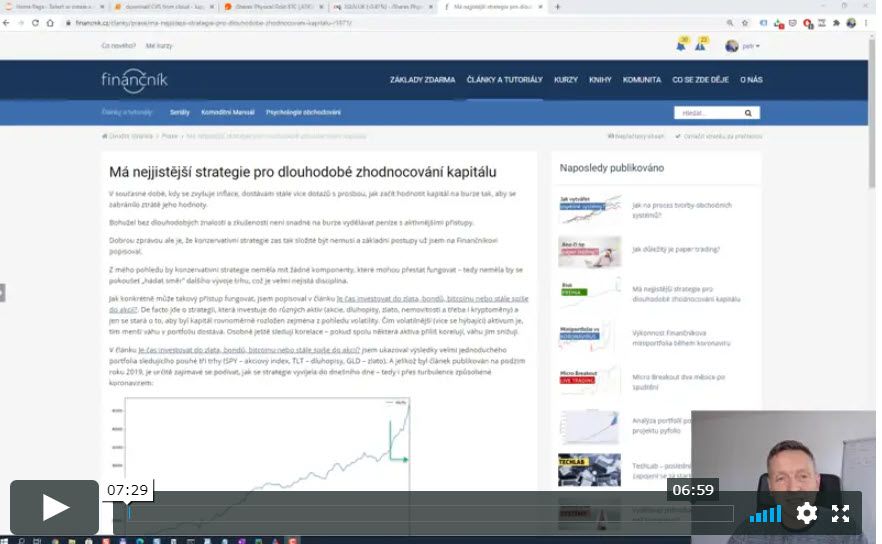The image size is (882, 544).
Task: Click the browser address bar URL
Action: [x=214, y=23]
